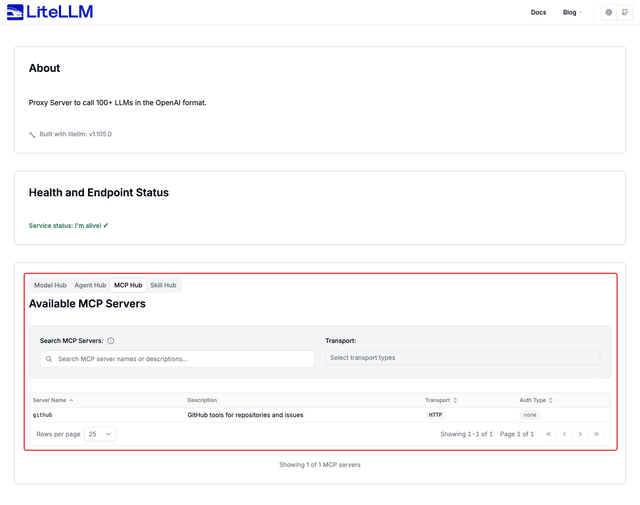The height and width of the screenshot is (505, 640).
Task: Click Built with litellm: v1.105.0 text
Action: pos(76,134)
